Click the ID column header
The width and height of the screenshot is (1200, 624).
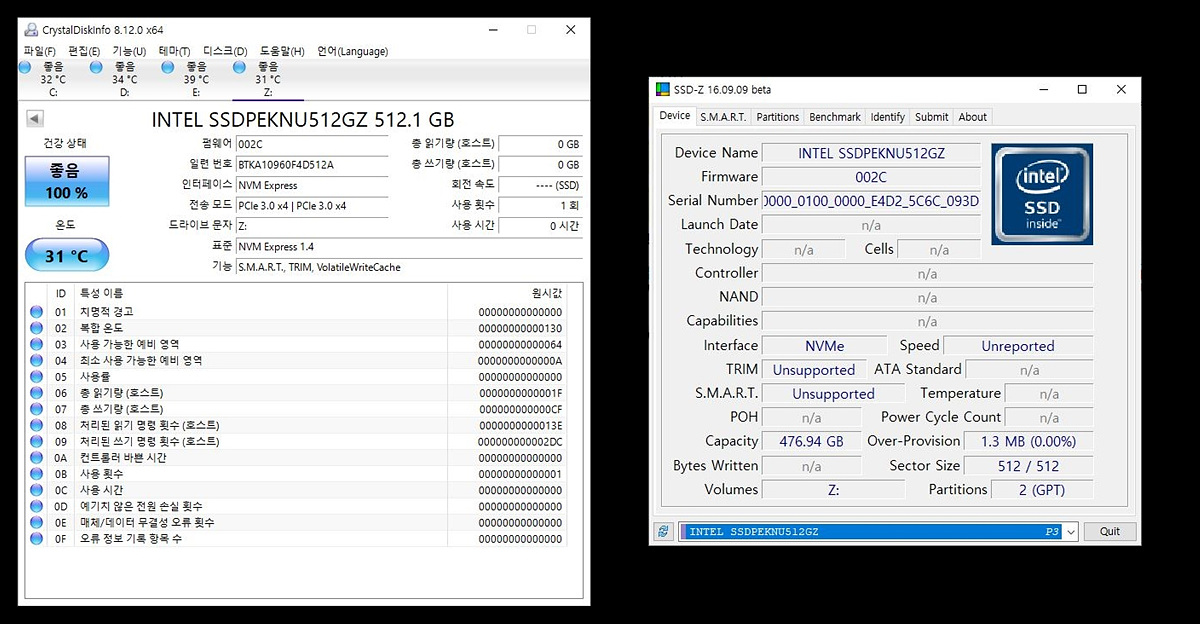click(x=61, y=293)
